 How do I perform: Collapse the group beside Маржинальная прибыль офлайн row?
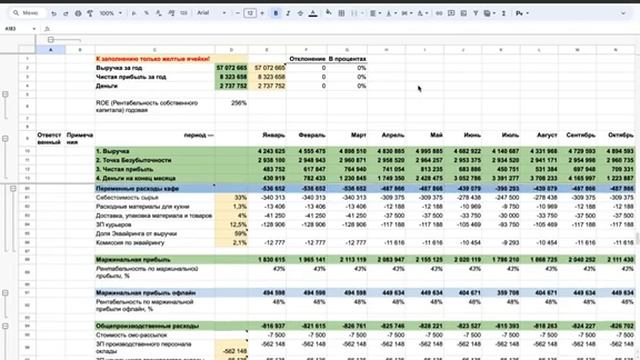click(5, 293)
